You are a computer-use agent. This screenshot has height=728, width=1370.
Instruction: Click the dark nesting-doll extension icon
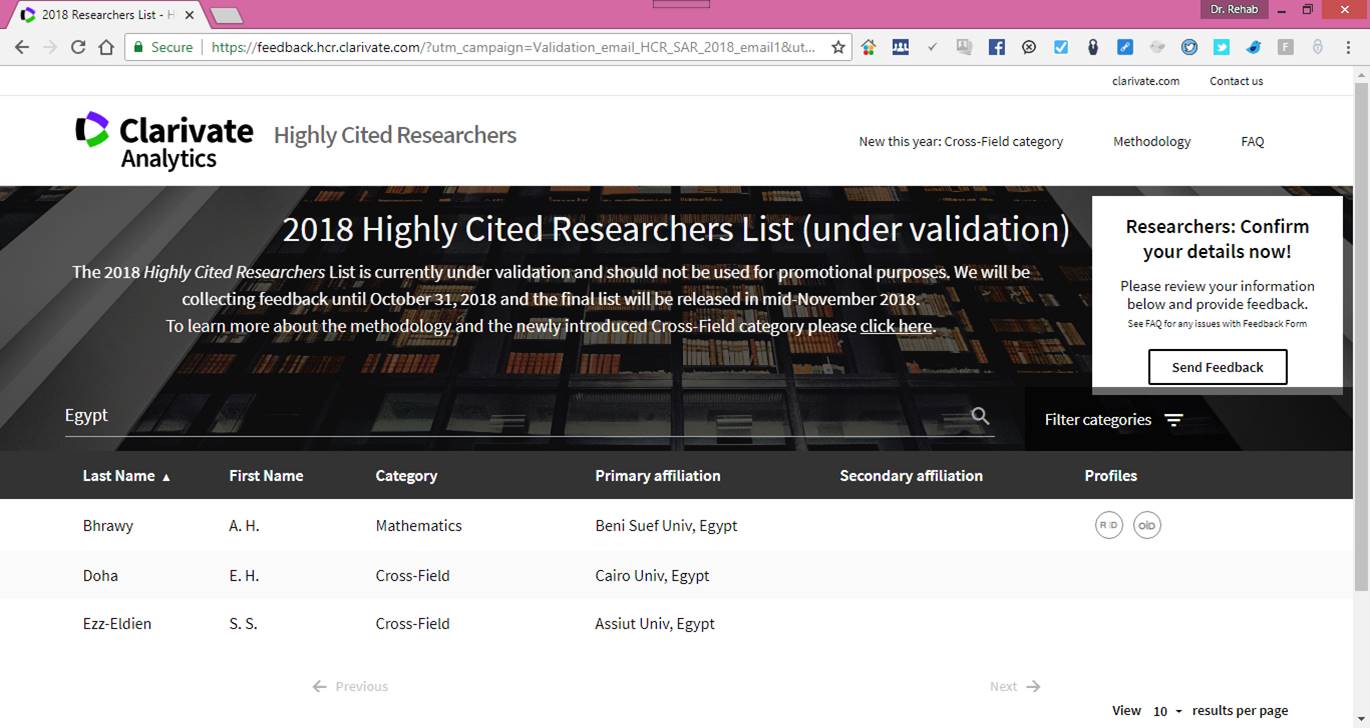(1093, 47)
